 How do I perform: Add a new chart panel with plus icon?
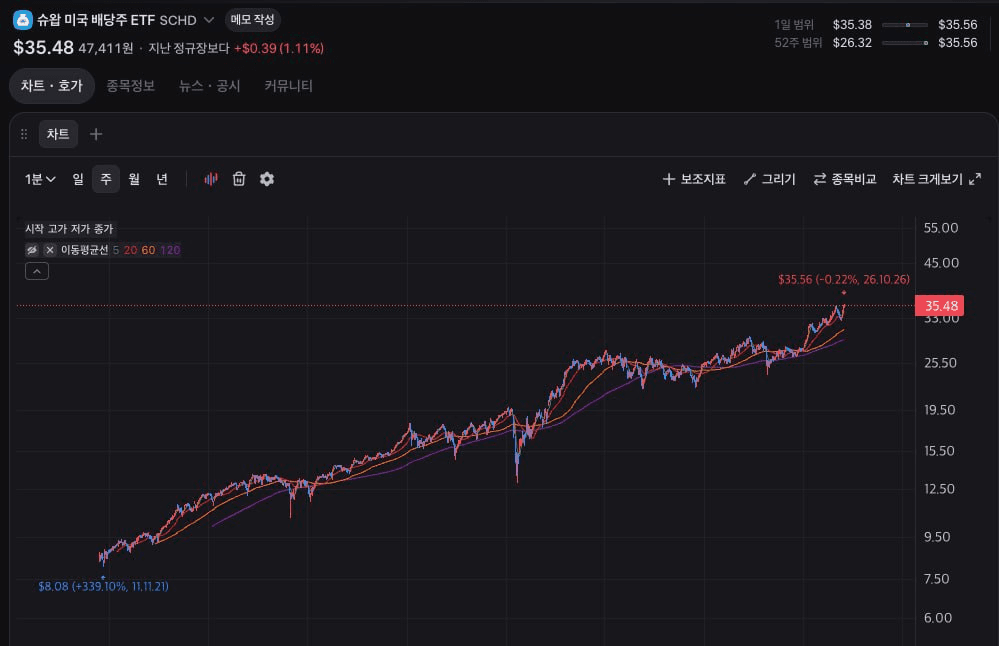[96, 134]
